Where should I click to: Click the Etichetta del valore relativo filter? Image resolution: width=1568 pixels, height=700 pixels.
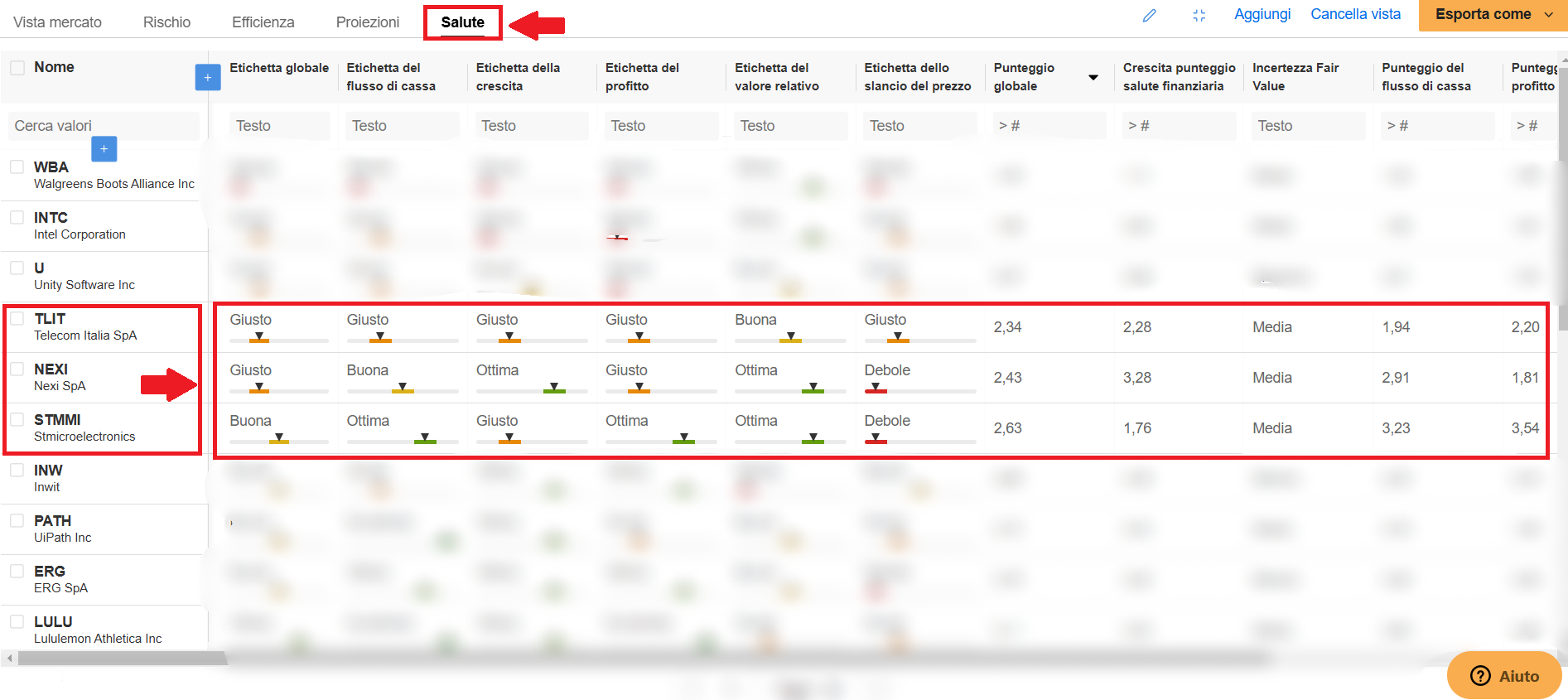pyautogui.click(x=790, y=126)
